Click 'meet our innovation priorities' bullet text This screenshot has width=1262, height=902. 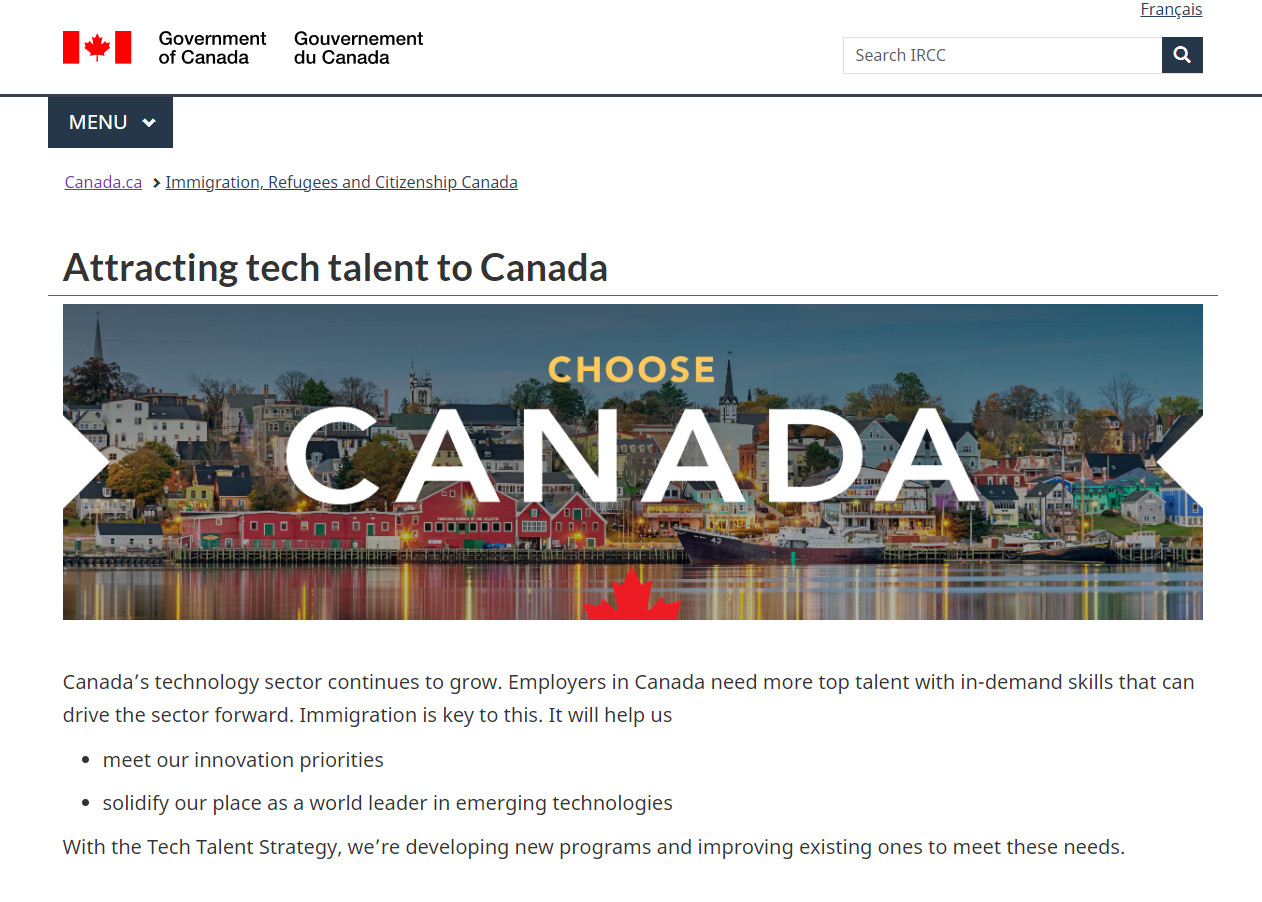coord(243,760)
